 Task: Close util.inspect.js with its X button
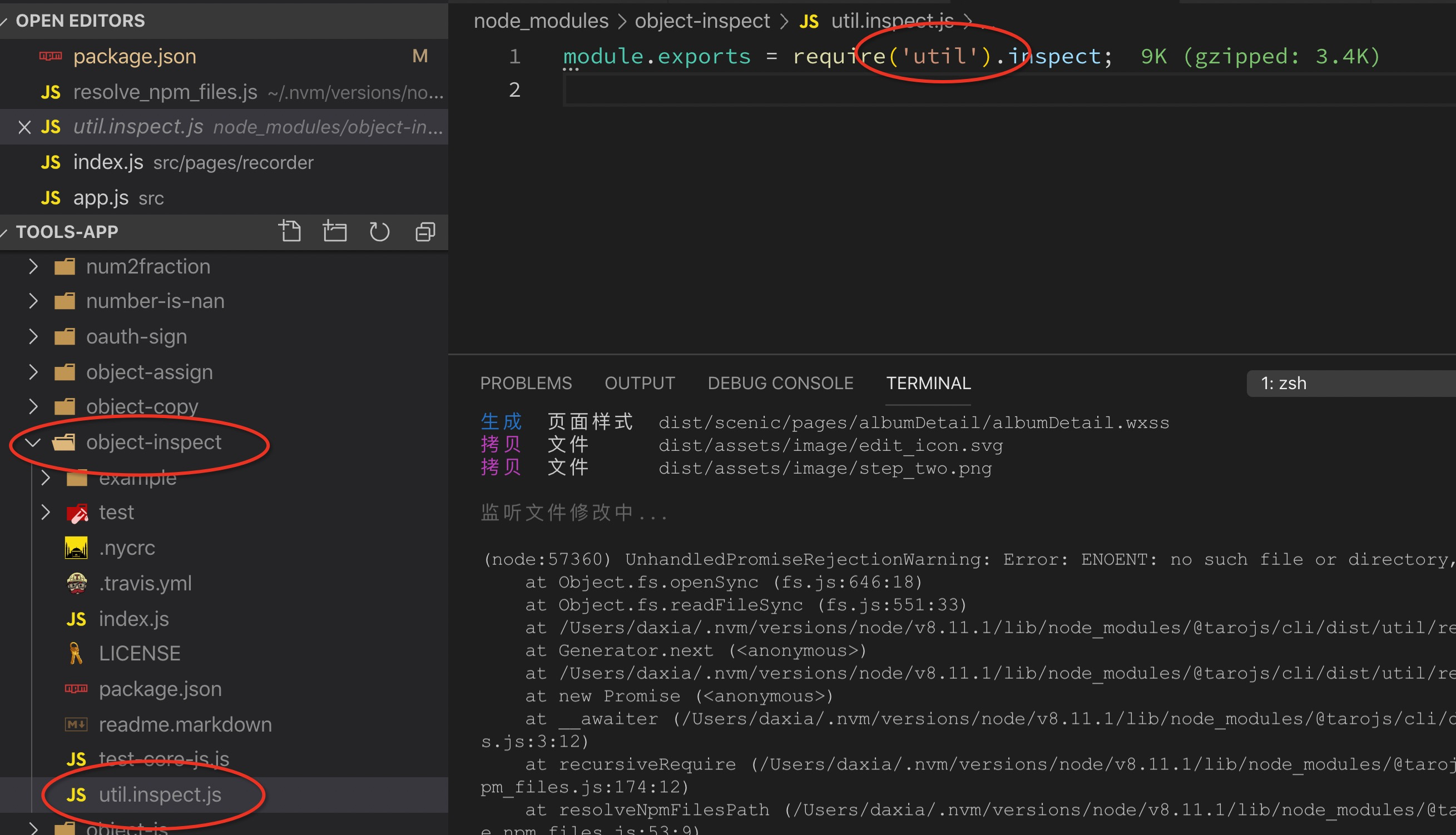point(23,127)
